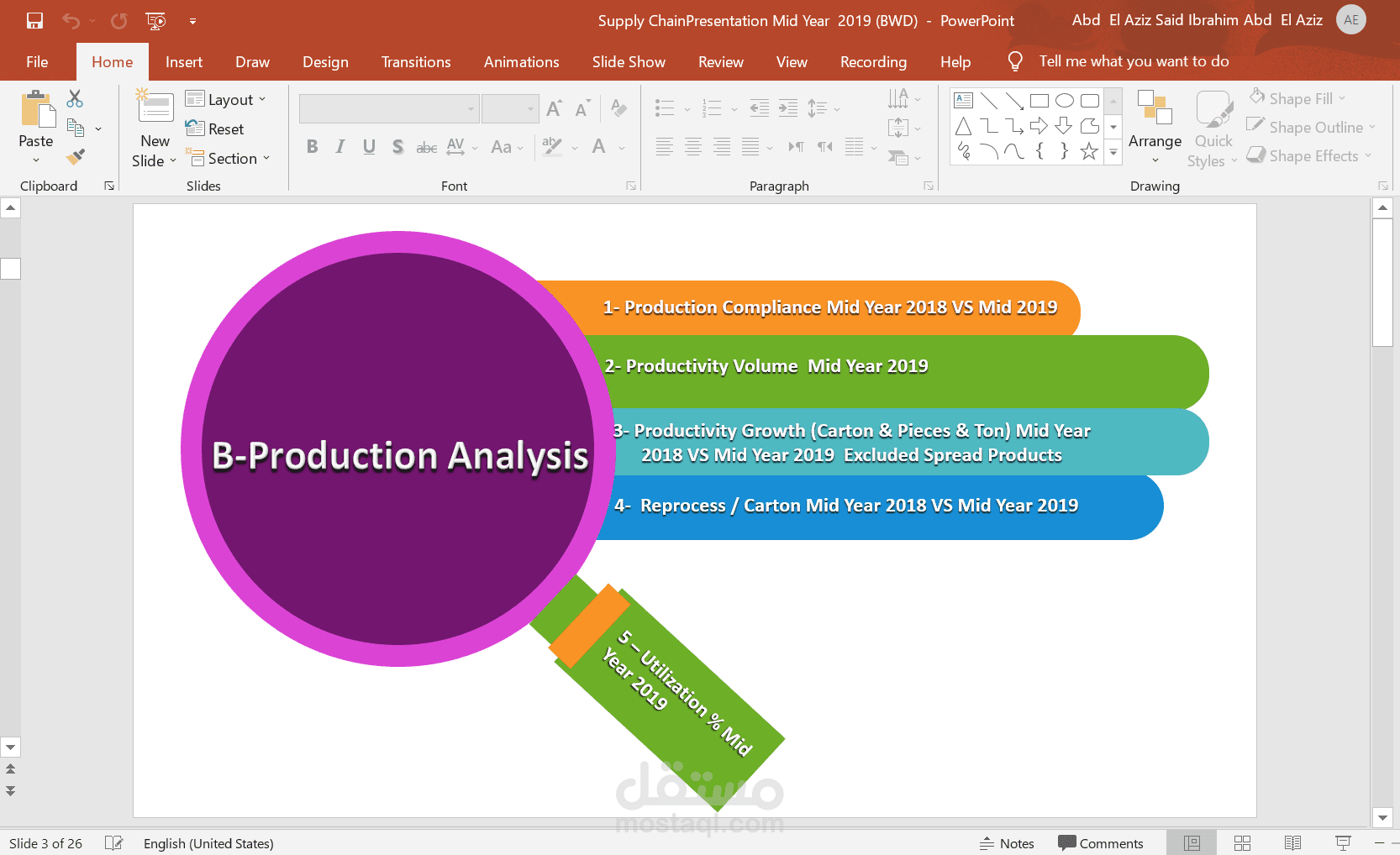1400x855 pixels.
Task: Switch to Slide Sorter view
Action: (1242, 843)
